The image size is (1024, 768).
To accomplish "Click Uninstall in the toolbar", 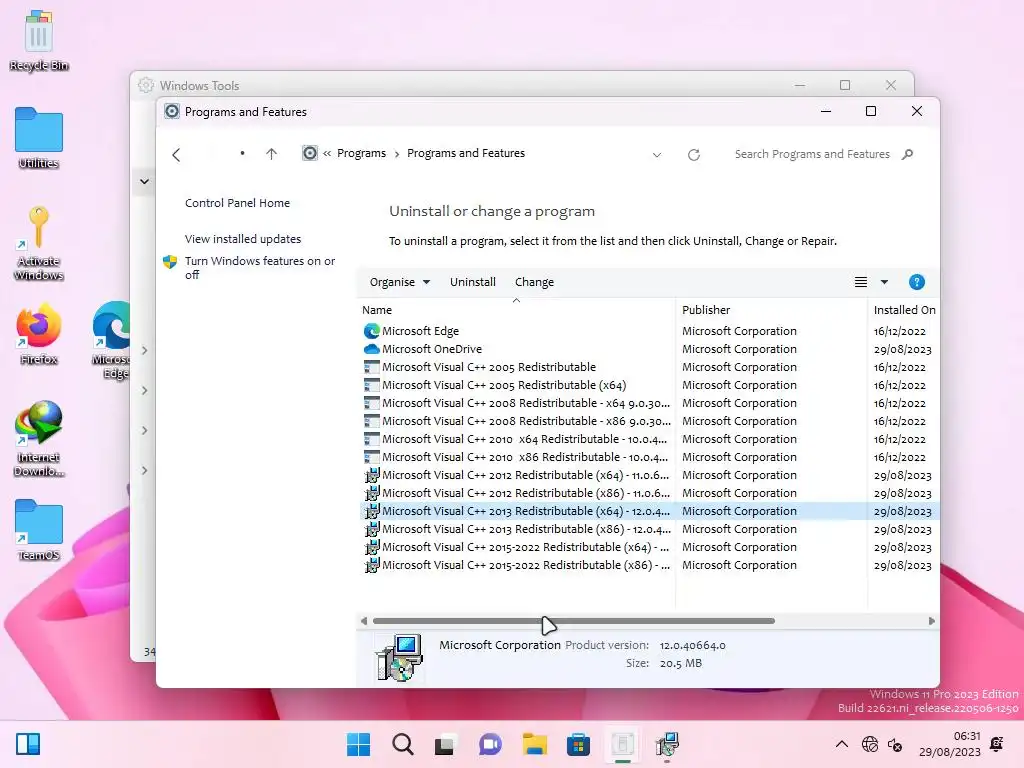I will click(473, 282).
